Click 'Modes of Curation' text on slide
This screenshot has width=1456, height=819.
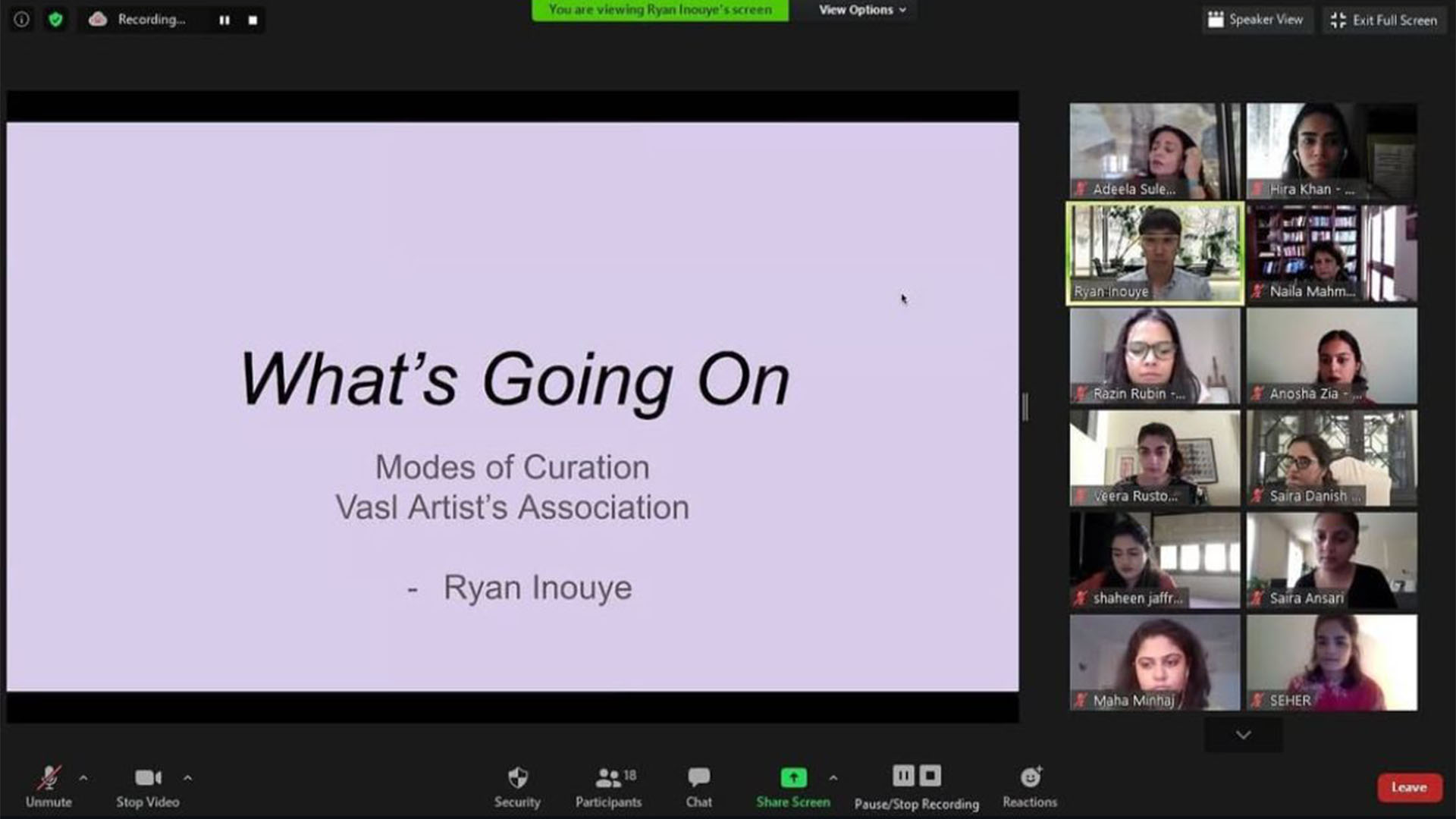513,467
